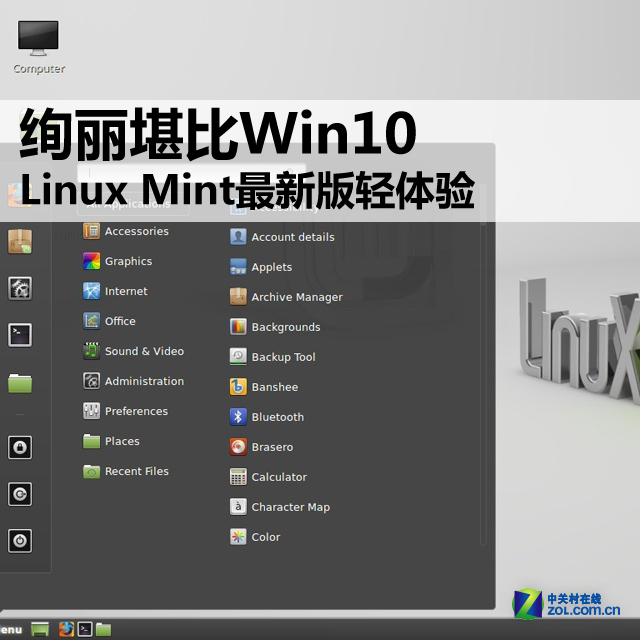
Task: Click the Logout icon in the sidebar
Action: 20,494
